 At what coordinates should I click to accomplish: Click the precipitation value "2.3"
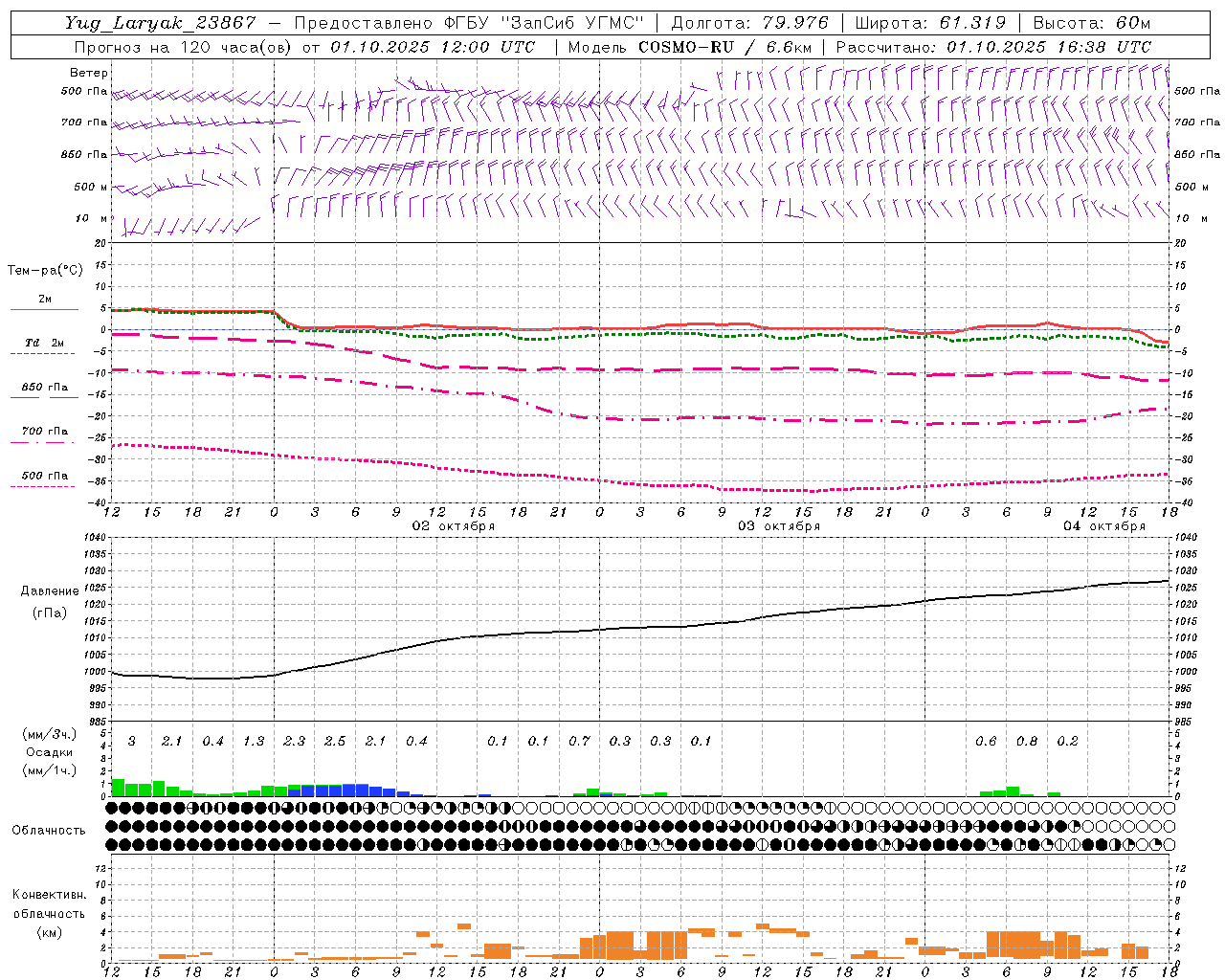pyautogui.click(x=294, y=741)
